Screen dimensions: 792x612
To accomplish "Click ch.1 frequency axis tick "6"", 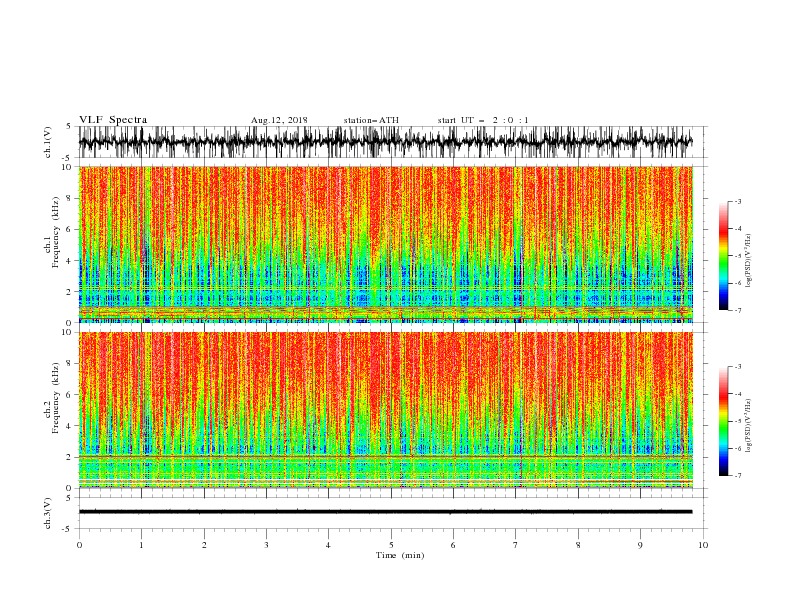I will (70, 229).
